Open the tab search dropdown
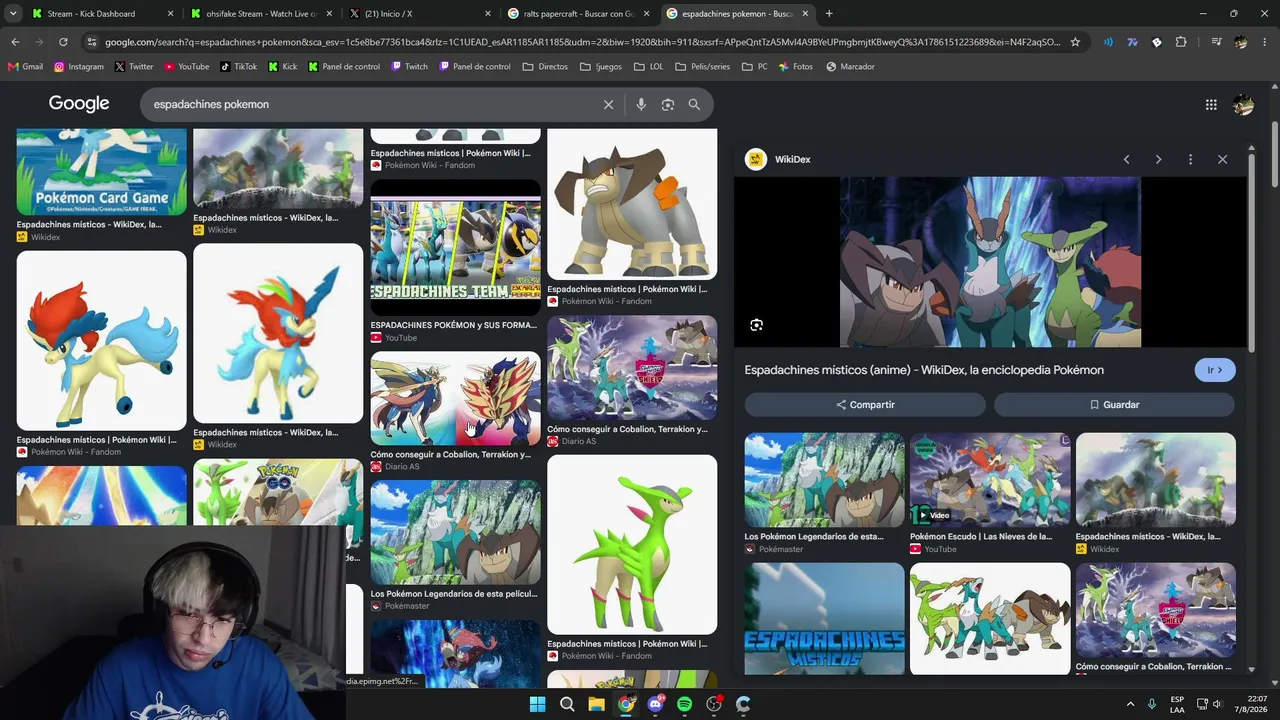The width and height of the screenshot is (1280, 720). (13, 14)
